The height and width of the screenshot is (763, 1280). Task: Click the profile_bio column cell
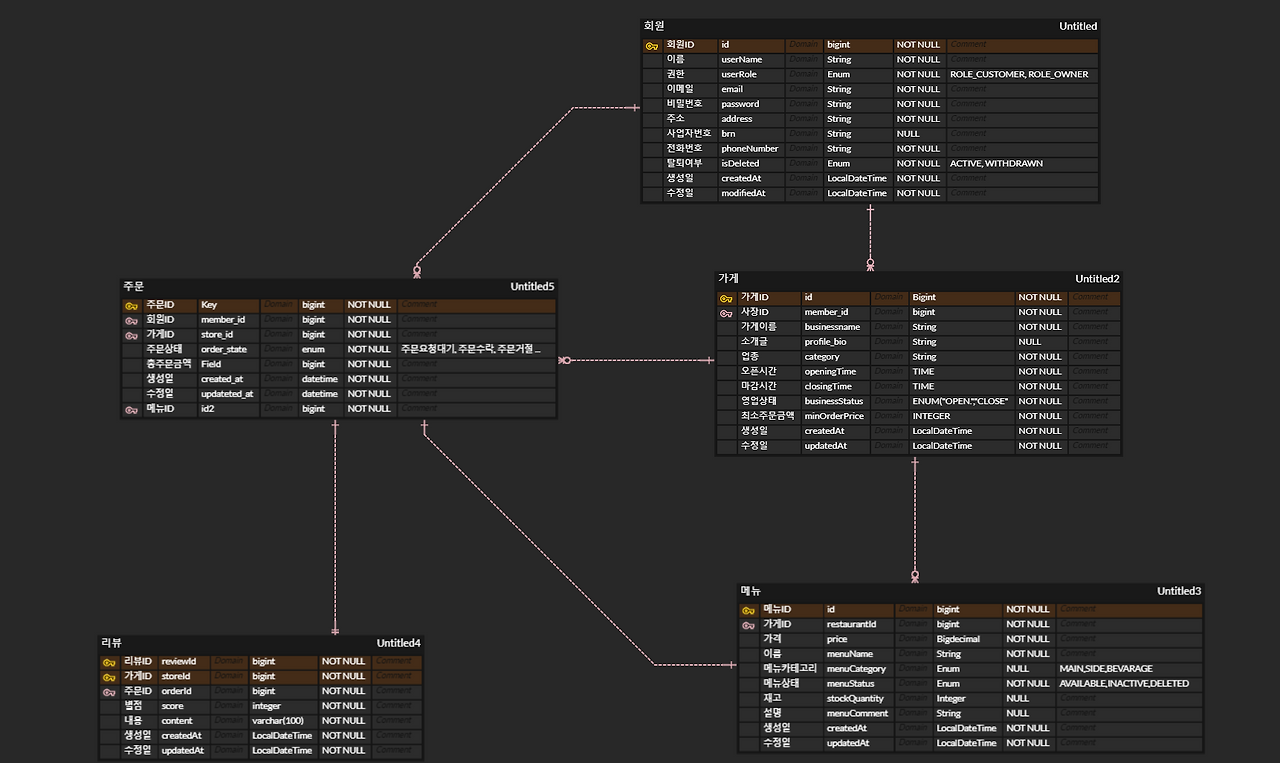836,342
